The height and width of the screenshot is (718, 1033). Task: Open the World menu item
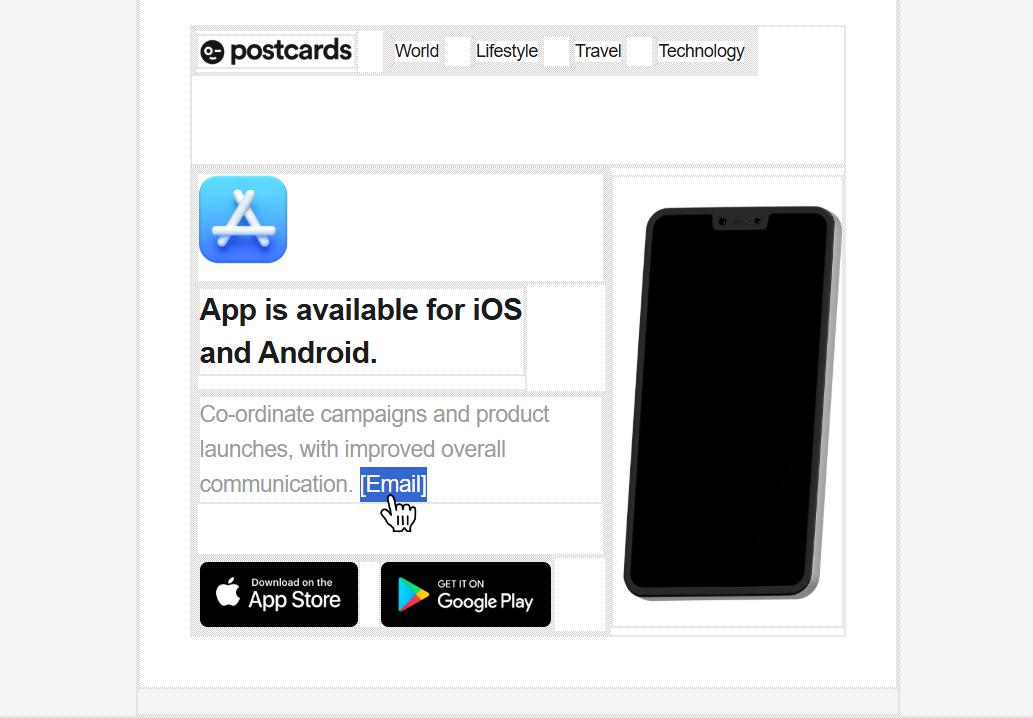(416, 51)
